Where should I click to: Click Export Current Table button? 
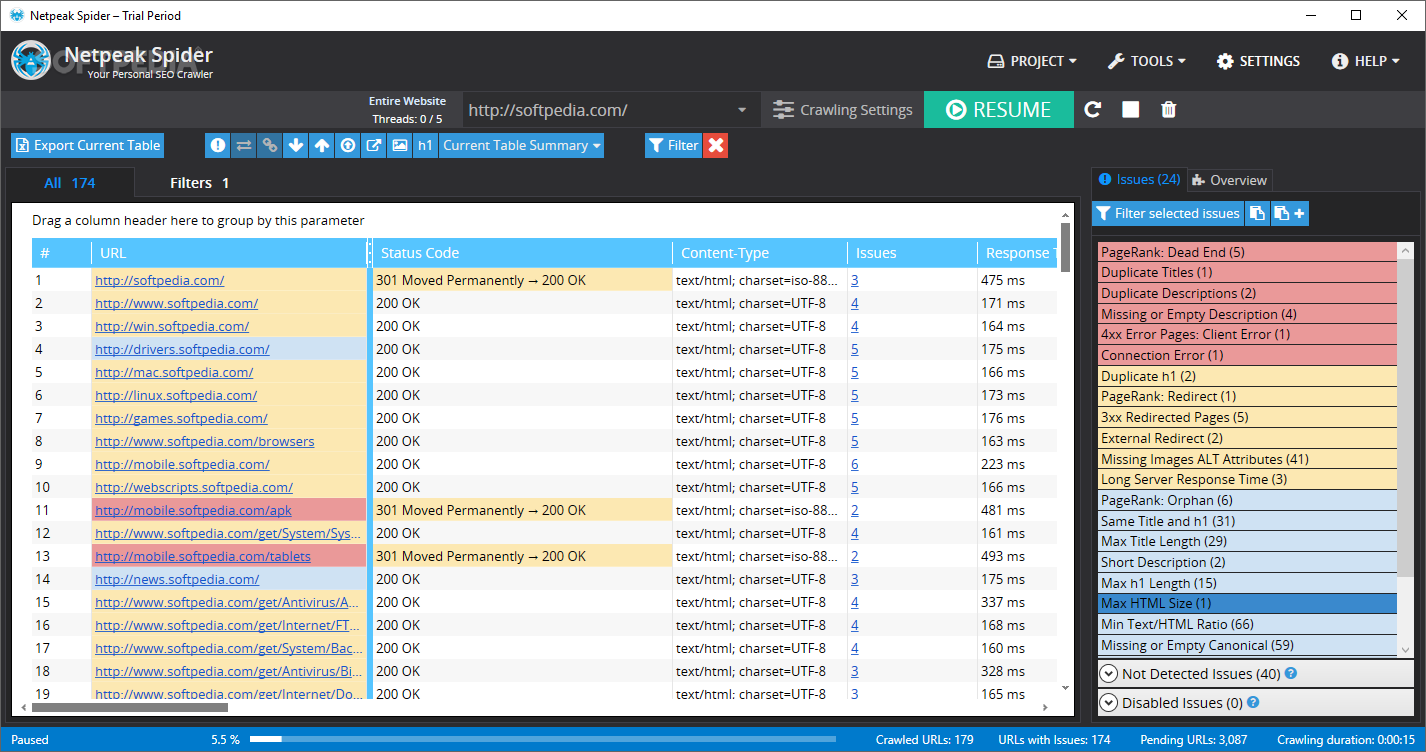(x=87, y=145)
